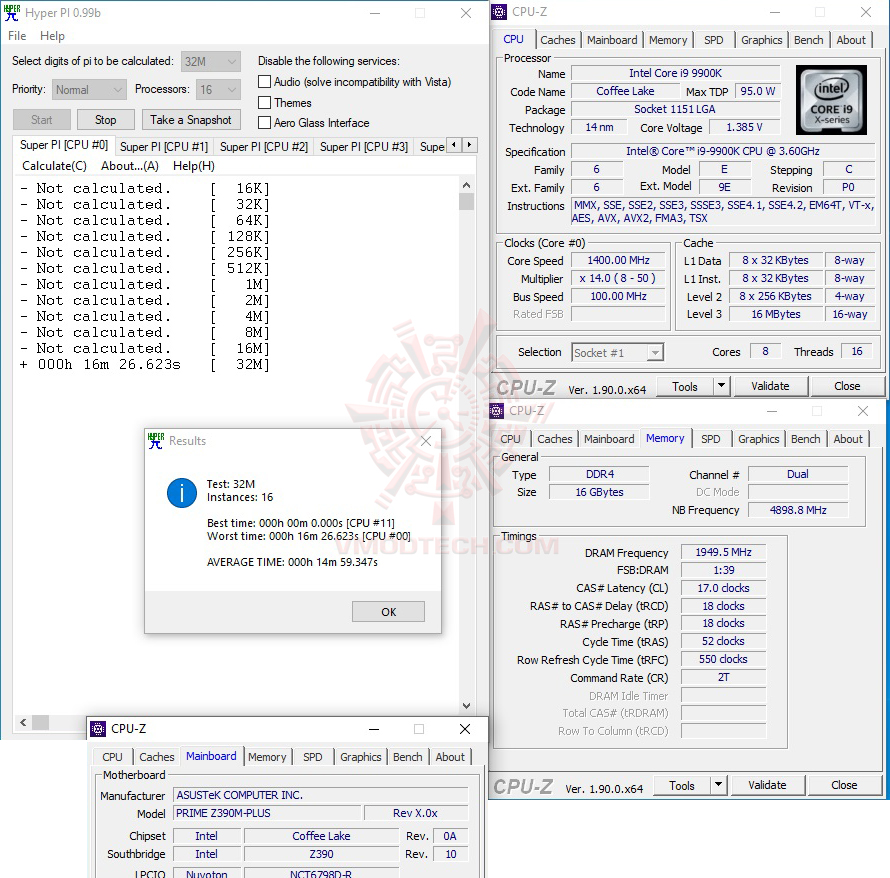Open the Calculate(C) menu in Hyper PI
Image resolution: width=890 pixels, height=878 pixels.
point(53,165)
